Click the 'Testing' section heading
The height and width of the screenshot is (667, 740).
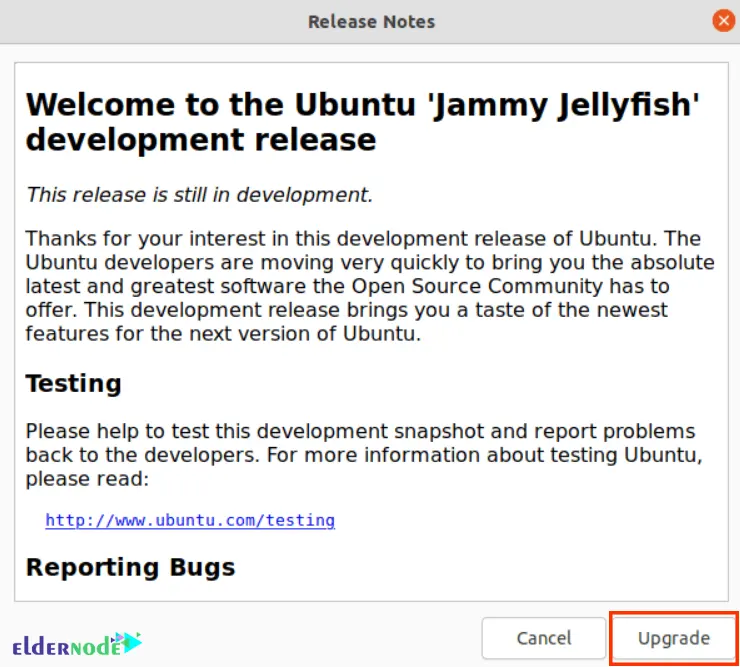click(x=74, y=383)
